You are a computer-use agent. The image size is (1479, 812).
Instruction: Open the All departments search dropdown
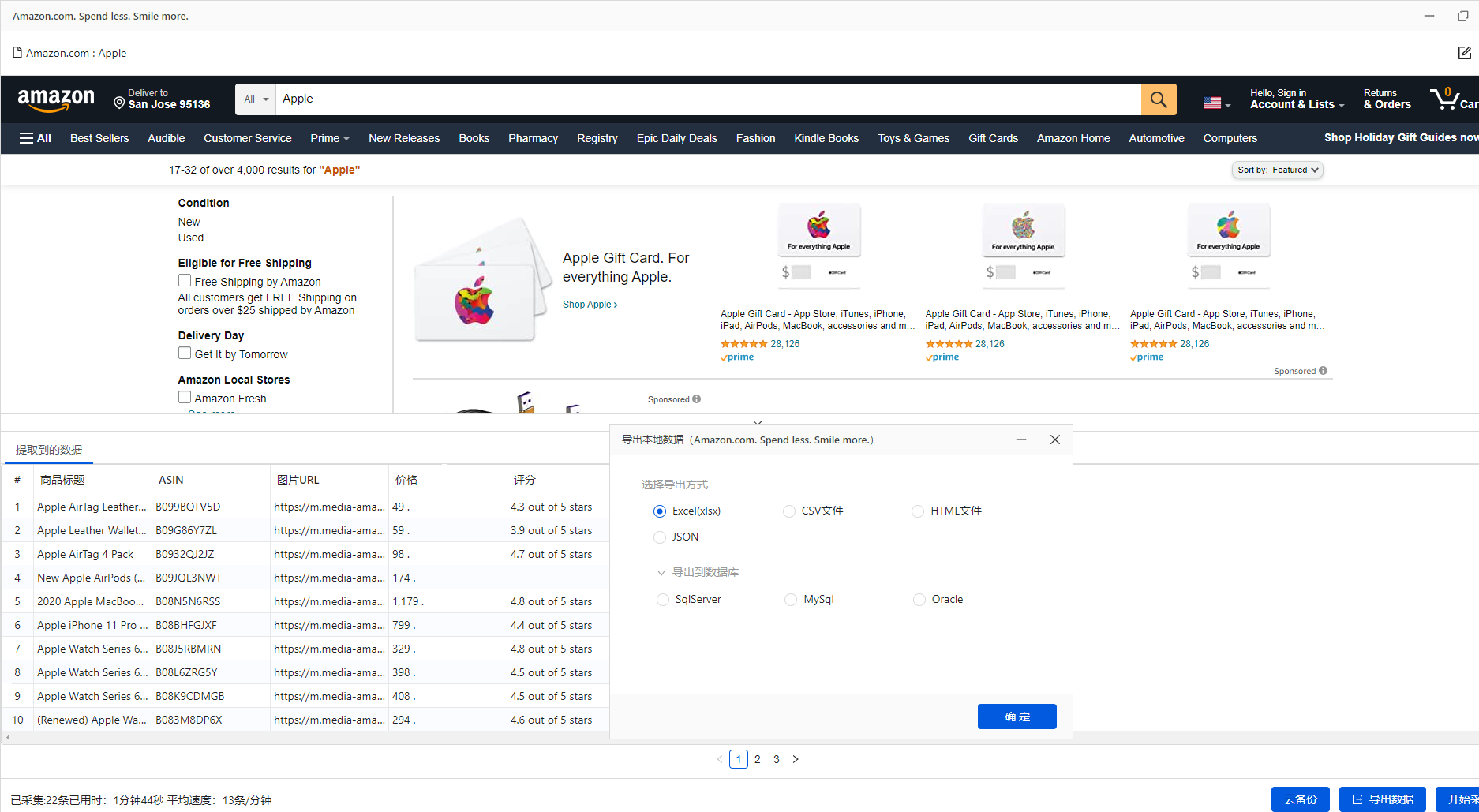[x=256, y=99]
